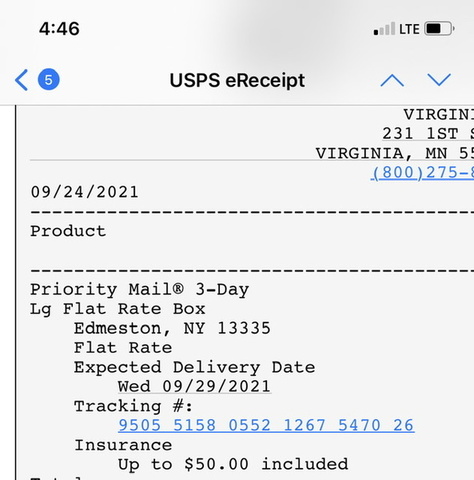The height and width of the screenshot is (480, 474).
Task: Open the unread count badge showing 5
Action: pos(49,80)
